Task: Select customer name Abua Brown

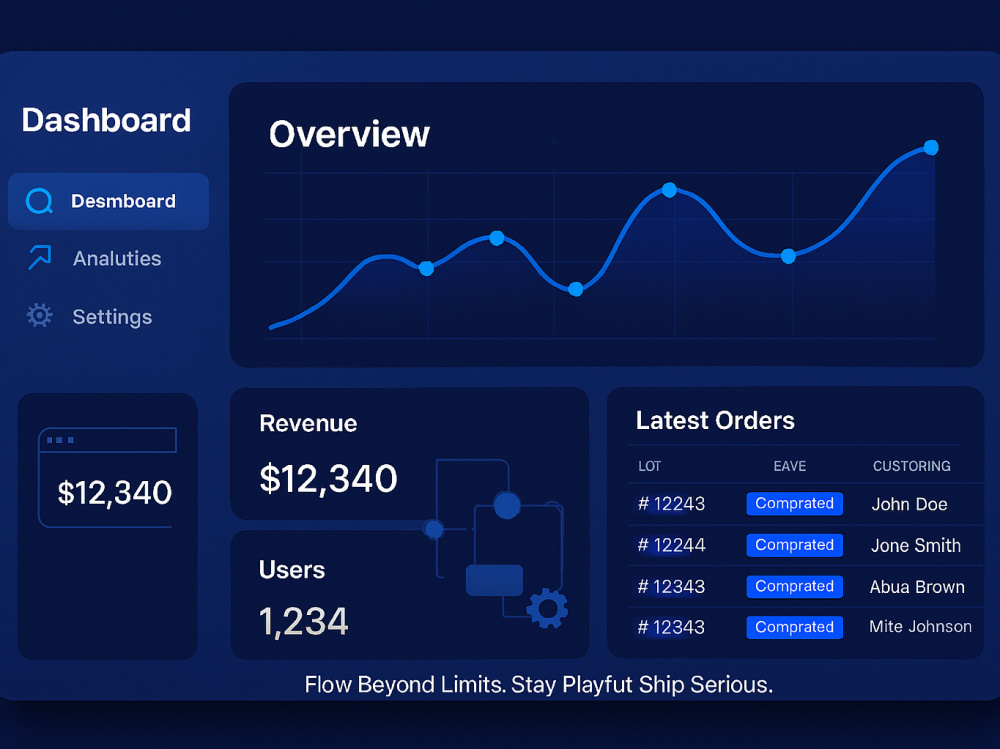Action: pyautogui.click(x=917, y=587)
